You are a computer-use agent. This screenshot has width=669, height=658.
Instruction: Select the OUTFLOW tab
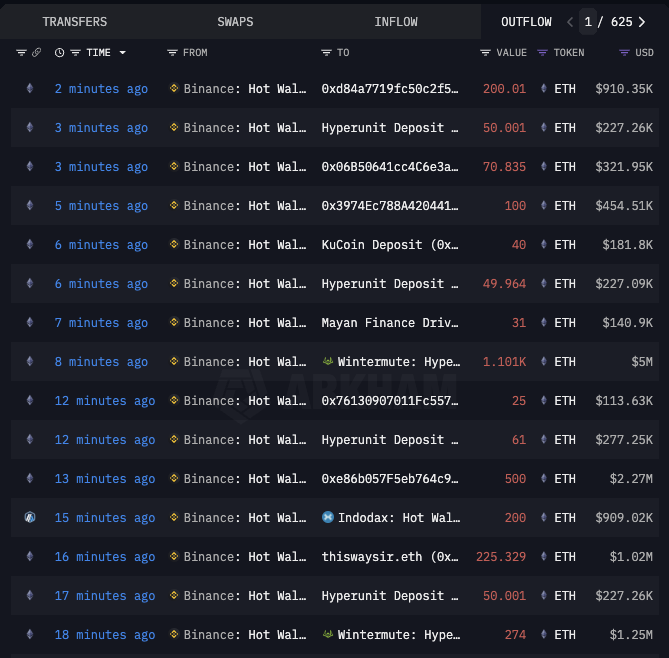point(526,22)
